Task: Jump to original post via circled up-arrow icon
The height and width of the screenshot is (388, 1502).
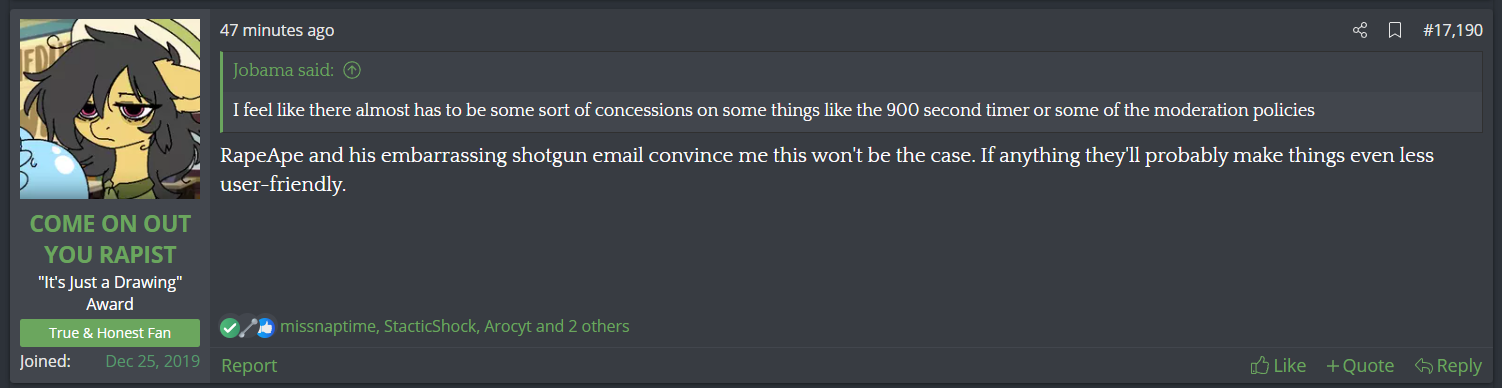Action: 352,70
